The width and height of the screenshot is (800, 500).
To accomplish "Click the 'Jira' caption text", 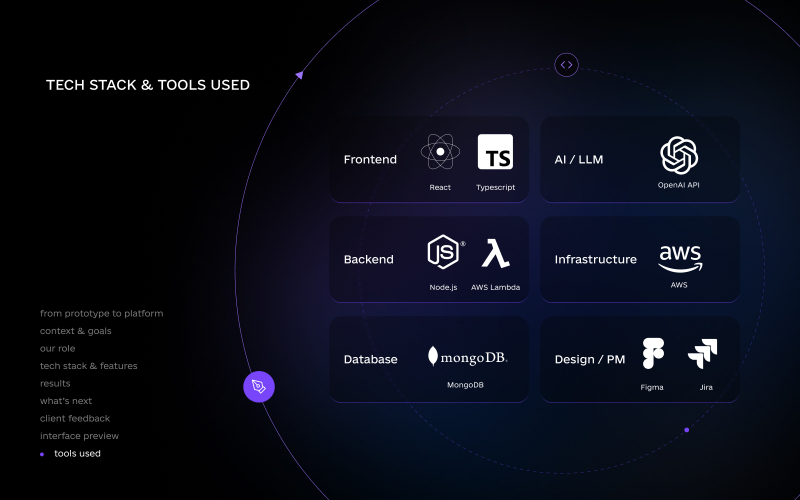I will point(706,387).
